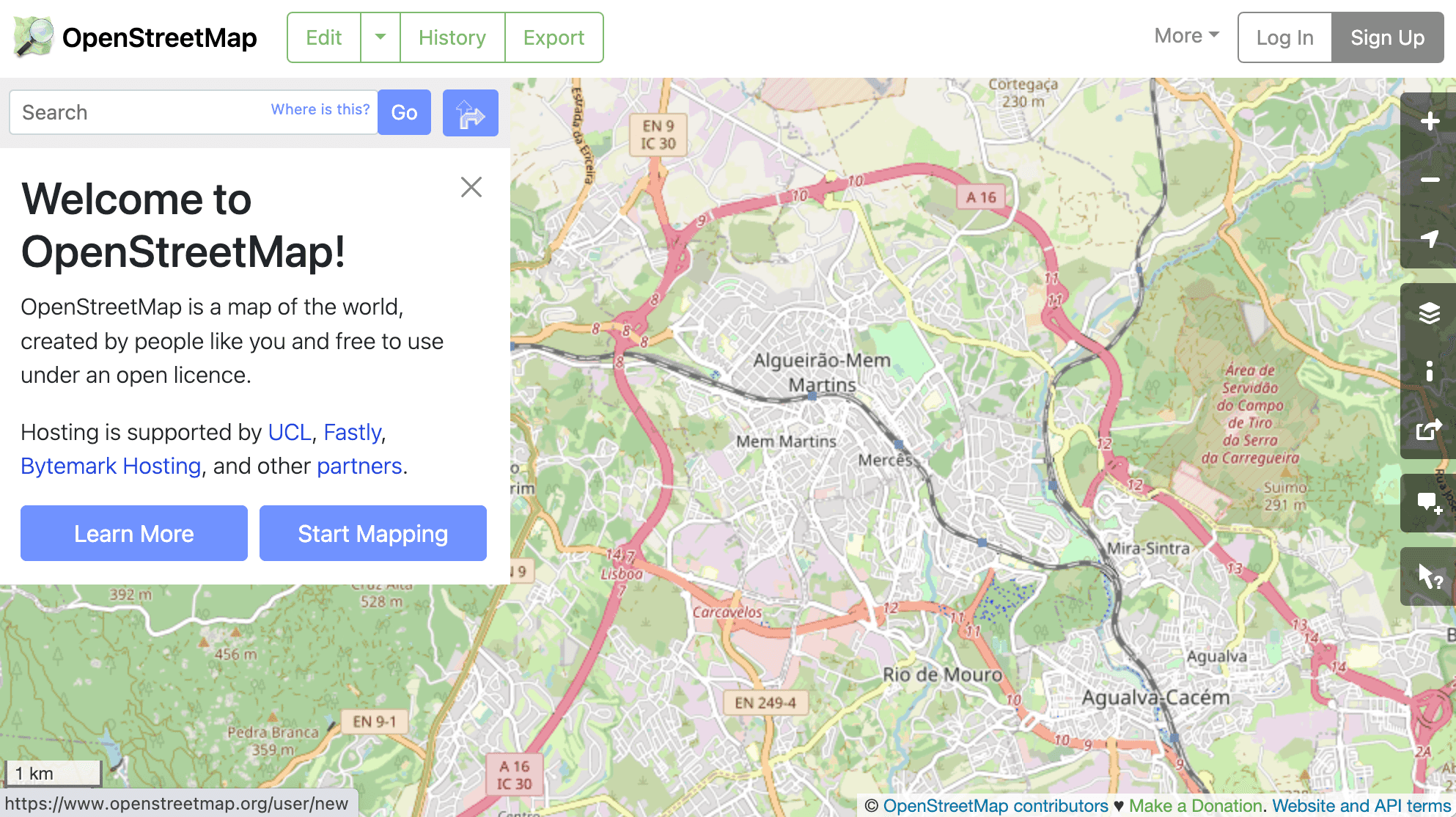Open the Export tab
Screen dimensions: 1456x817
click(x=554, y=37)
